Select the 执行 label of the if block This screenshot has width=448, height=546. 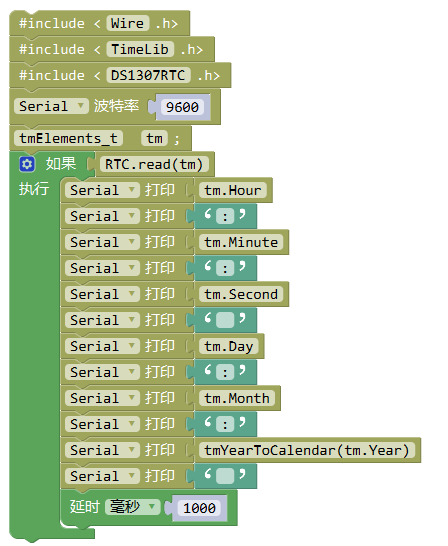[34, 189]
